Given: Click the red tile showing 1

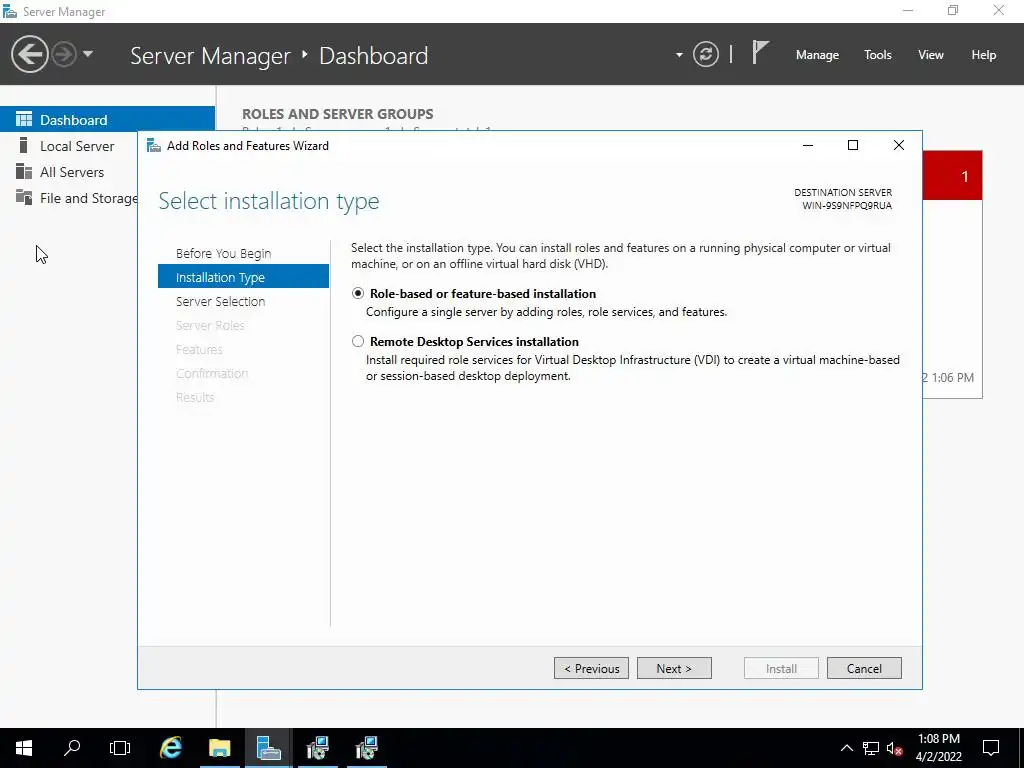Looking at the screenshot, I should [952, 176].
